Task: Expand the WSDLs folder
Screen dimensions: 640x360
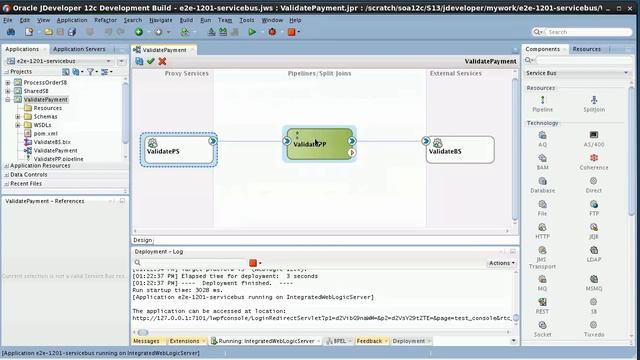Action: click(x=18, y=125)
